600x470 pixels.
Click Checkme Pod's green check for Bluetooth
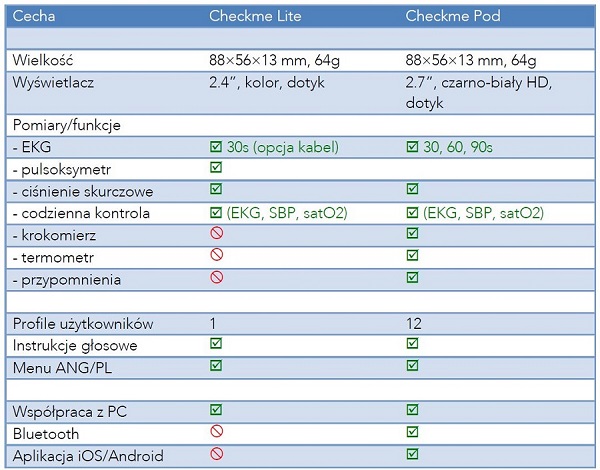click(413, 432)
